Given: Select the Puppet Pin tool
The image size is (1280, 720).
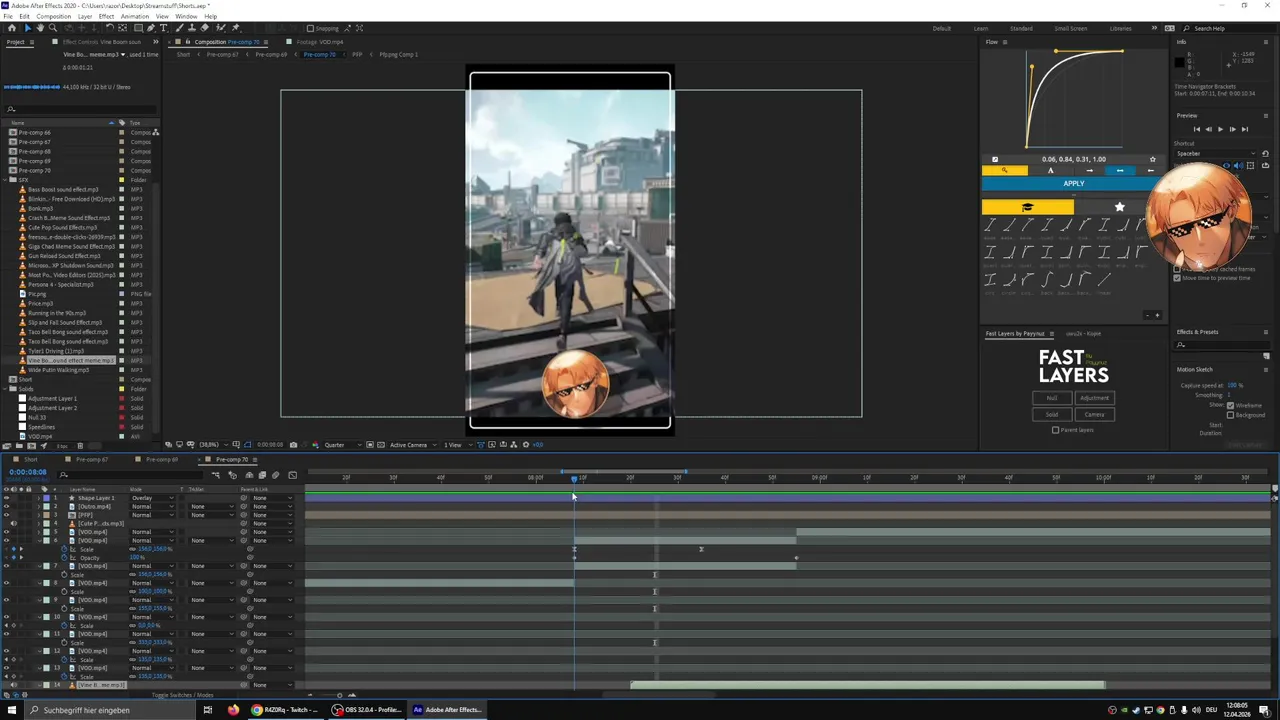Looking at the screenshot, I should (x=235, y=28).
